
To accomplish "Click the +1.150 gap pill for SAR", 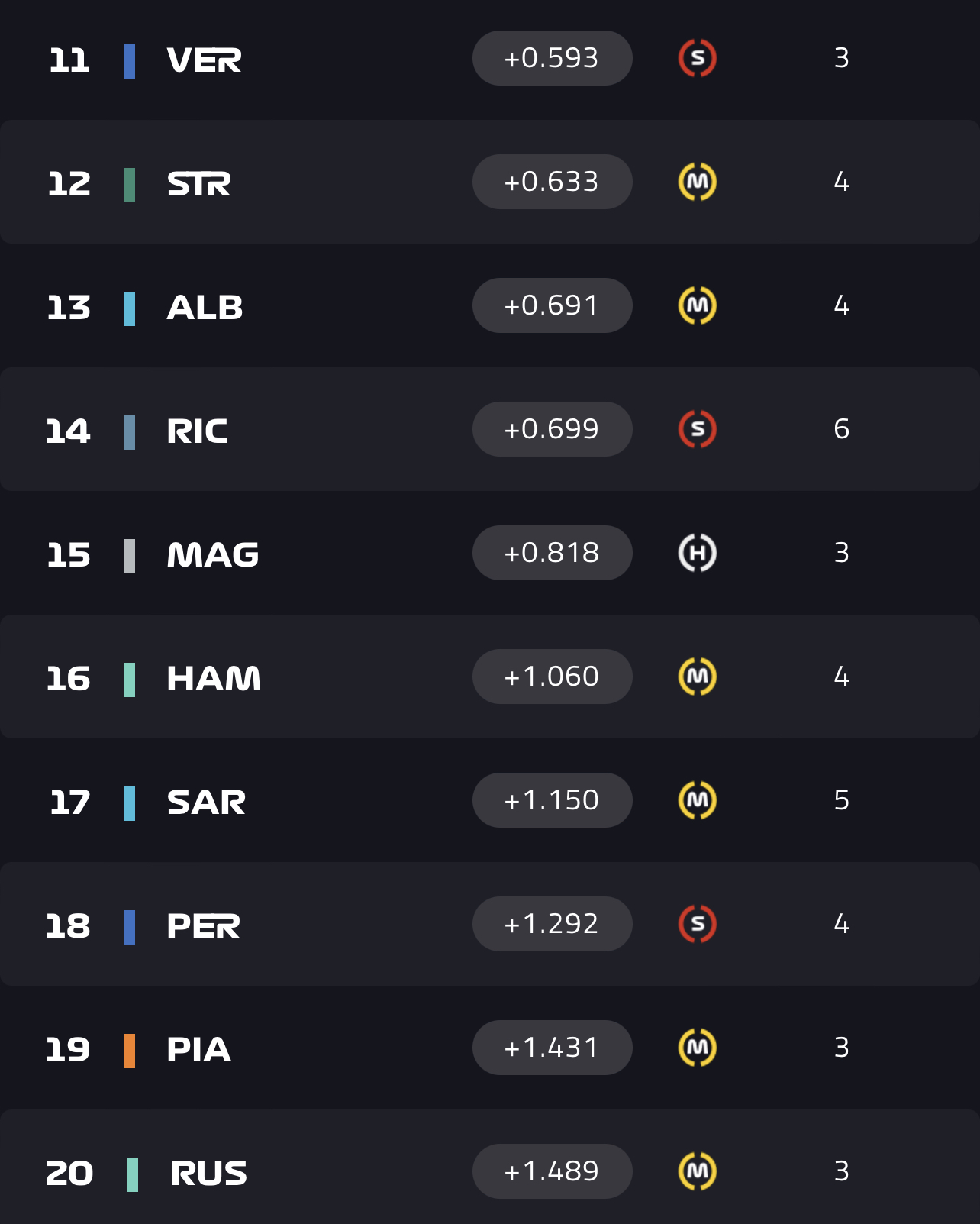I will tap(552, 800).
